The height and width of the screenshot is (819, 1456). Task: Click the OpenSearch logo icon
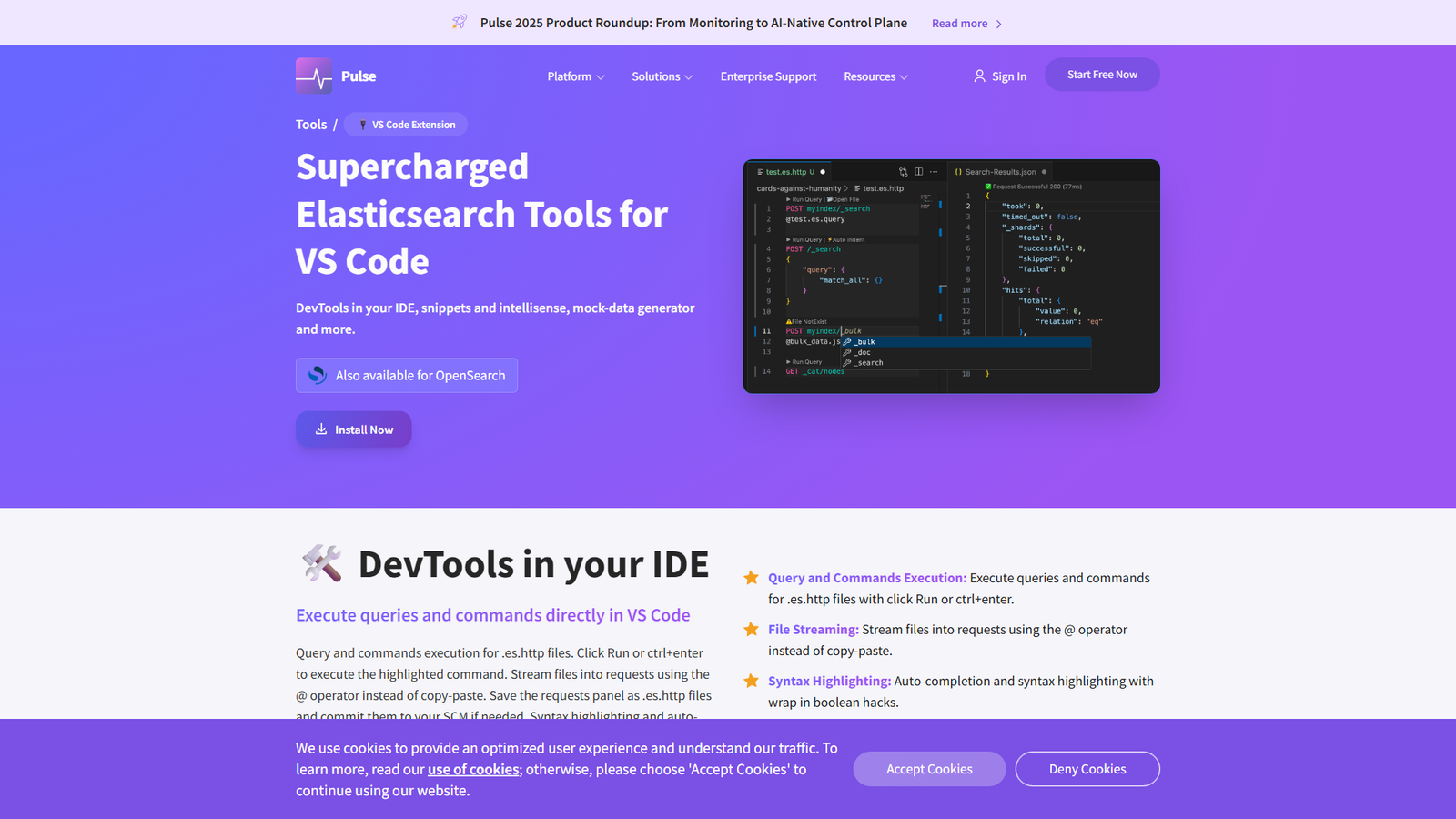click(x=317, y=375)
